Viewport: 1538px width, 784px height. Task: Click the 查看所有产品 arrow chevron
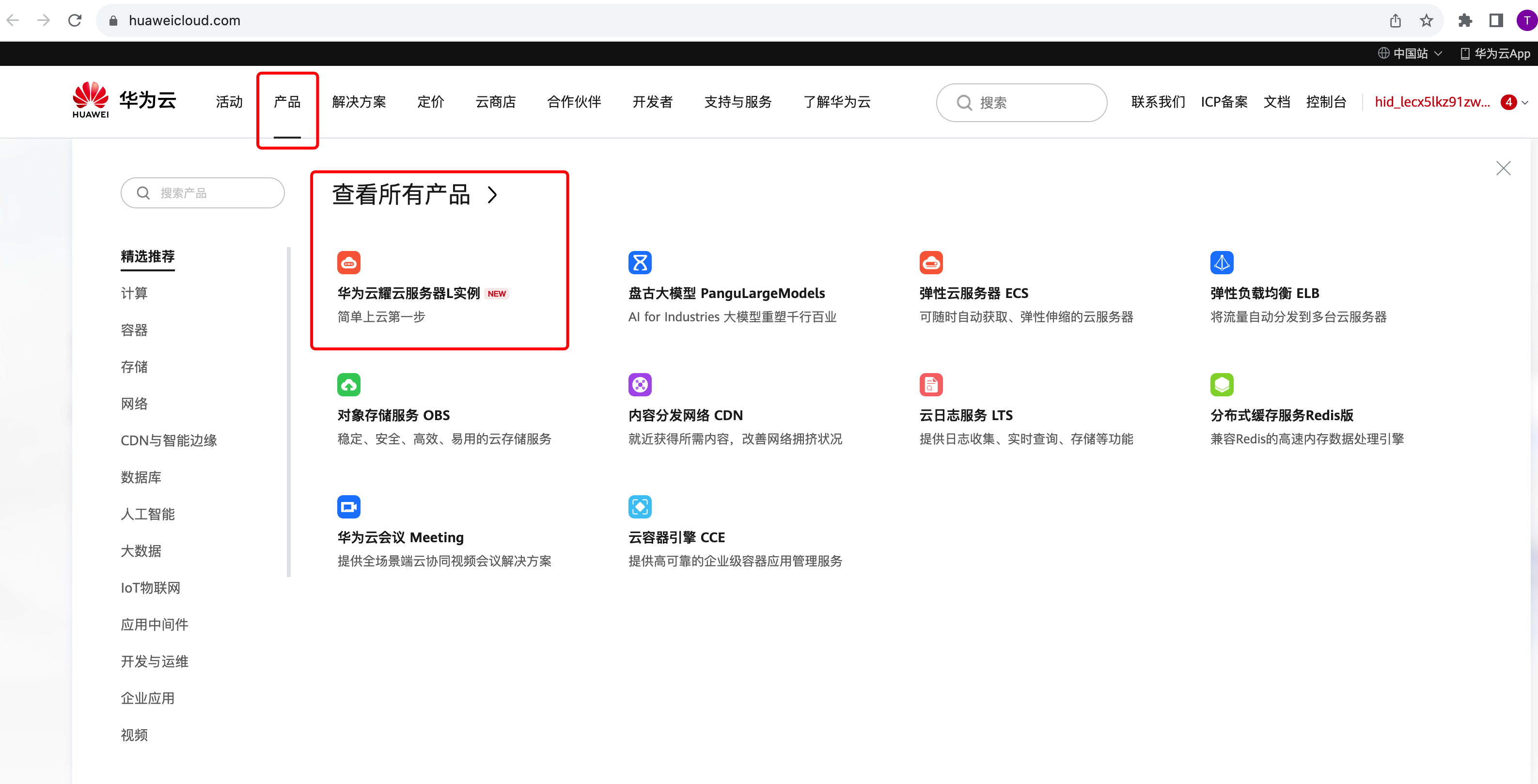[492, 195]
